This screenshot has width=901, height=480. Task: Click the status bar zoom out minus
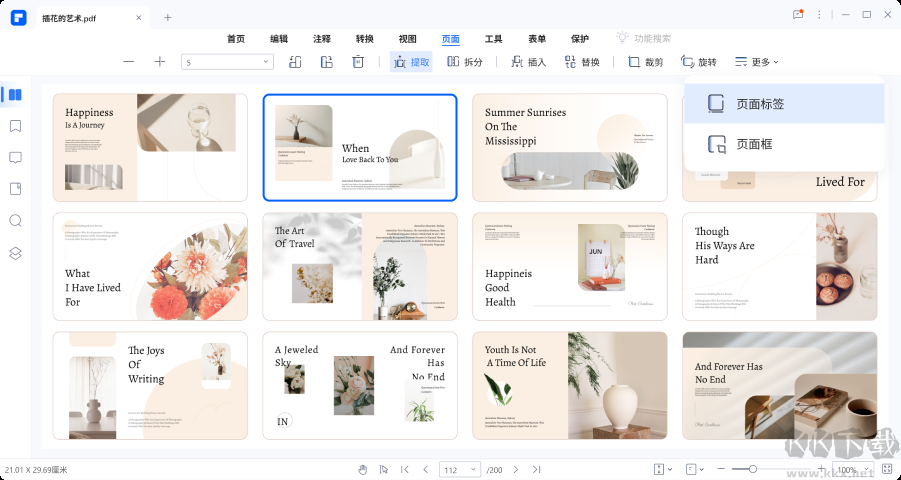[x=721, y=470]
